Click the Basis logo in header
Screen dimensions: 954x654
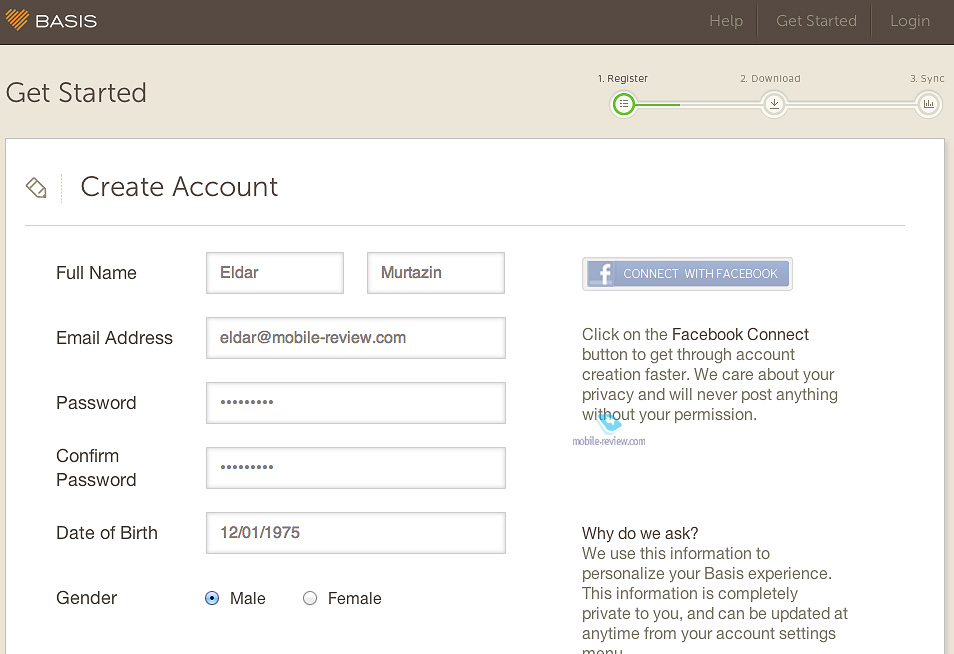point(51,21)
